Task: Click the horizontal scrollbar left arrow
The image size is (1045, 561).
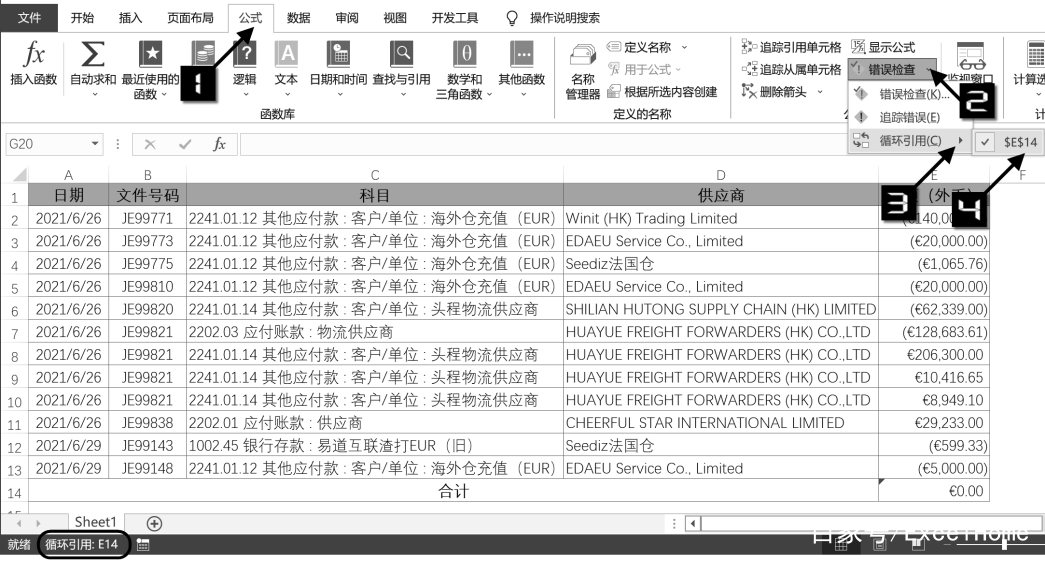Action: click(x=692, y=524)
